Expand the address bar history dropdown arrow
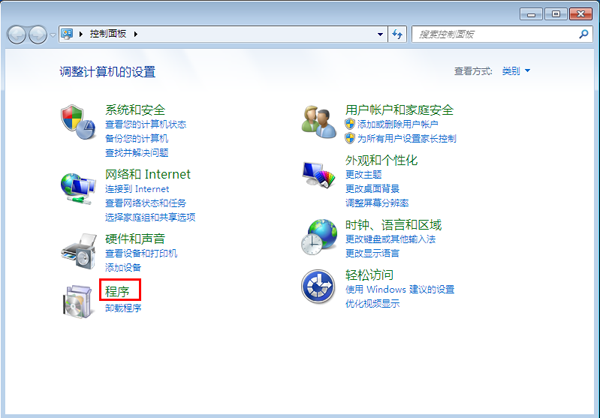Viewport: 600px width, 418px height. (380, 35)
